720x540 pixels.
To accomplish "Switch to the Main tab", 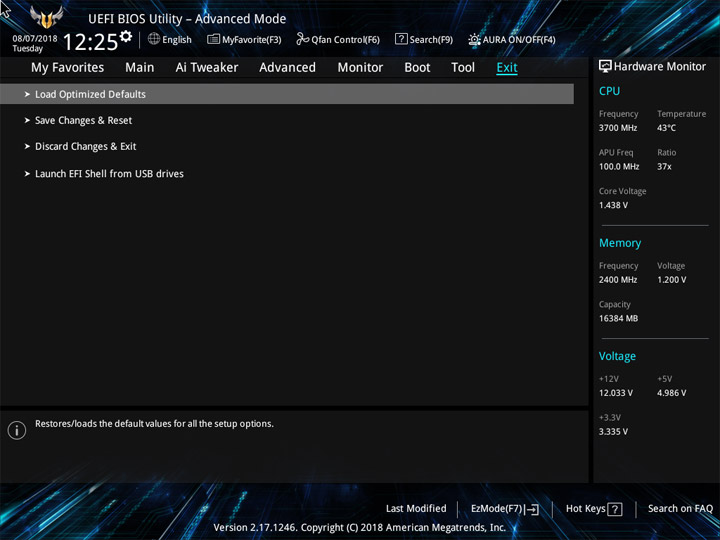I will (140, 68).
